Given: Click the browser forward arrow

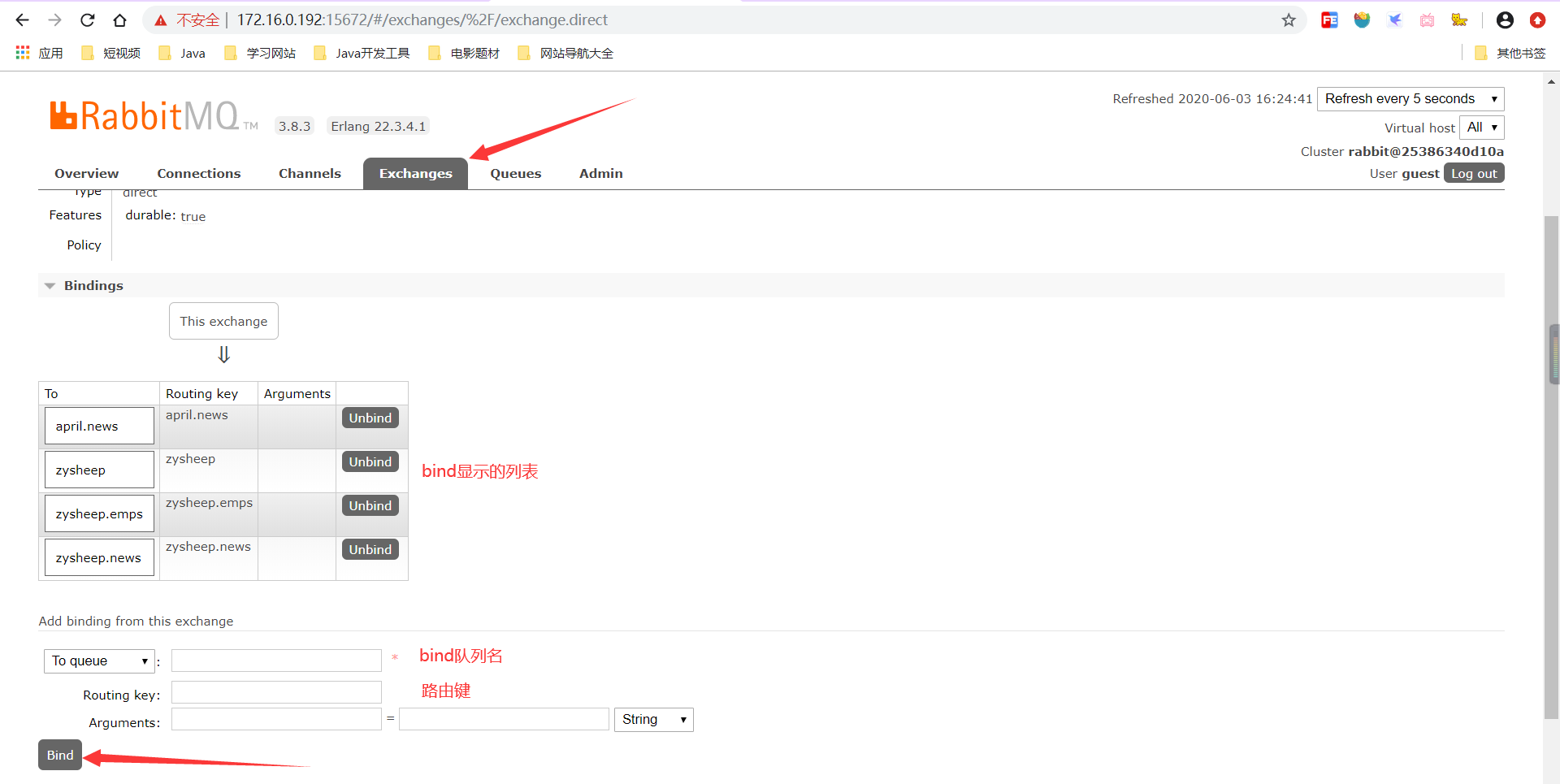Looking at the screenshot, I should click(55, 20).
